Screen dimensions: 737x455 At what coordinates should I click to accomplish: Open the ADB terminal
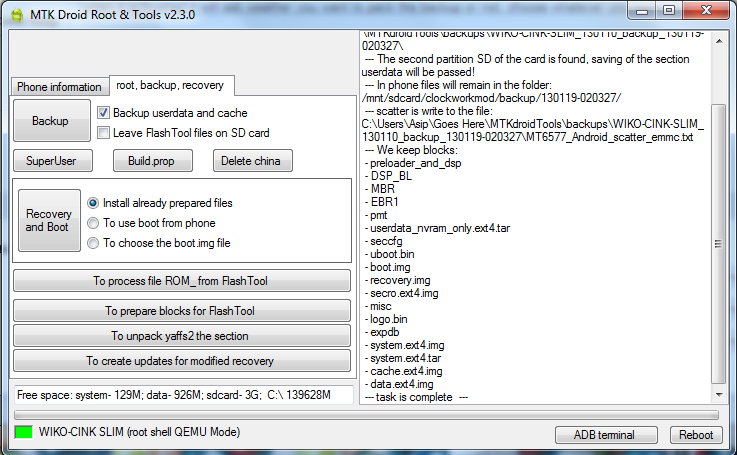[x=604, y=434]
